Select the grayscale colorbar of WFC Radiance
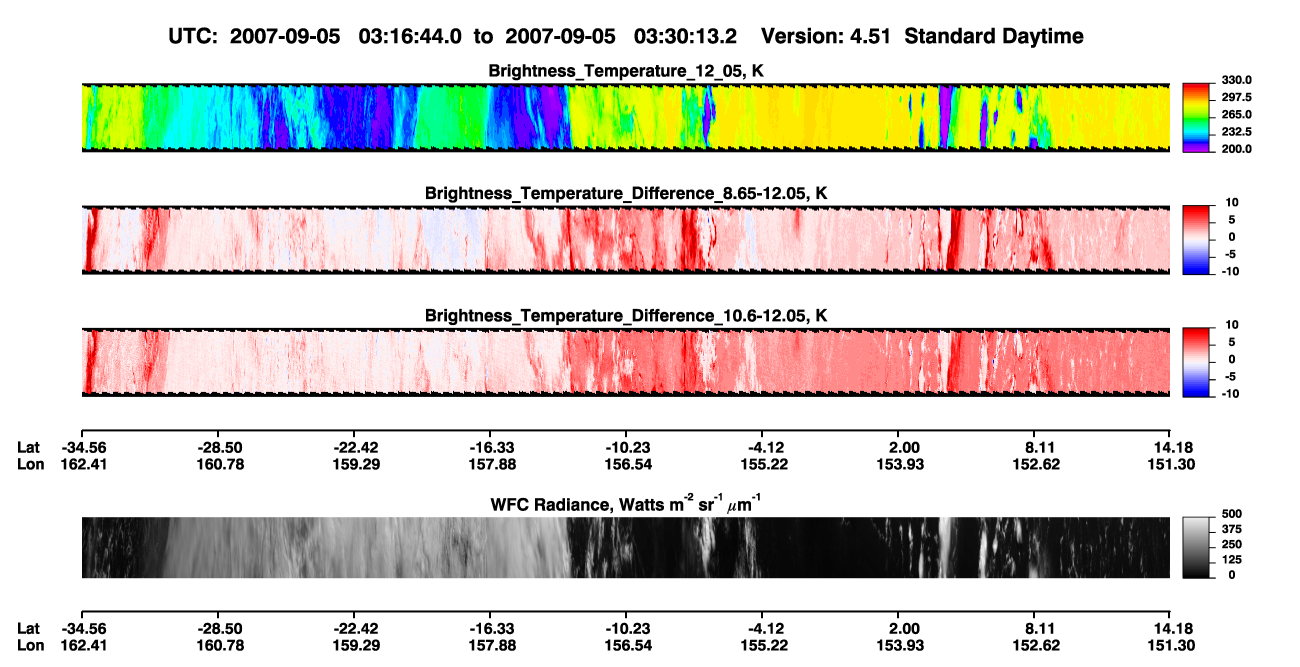The width and height of the screenshot is (1300, 667). pyautogui.click(x=1197, y=547)
